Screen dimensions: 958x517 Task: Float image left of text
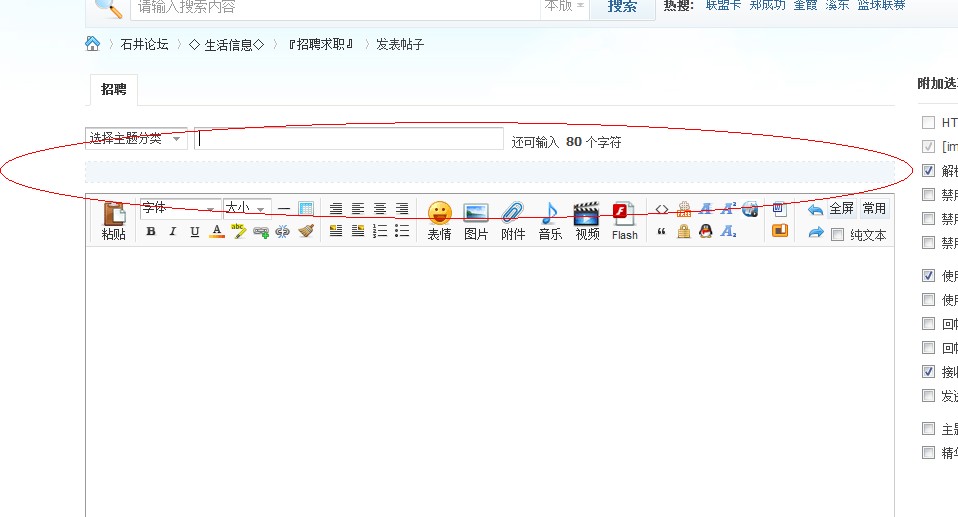tap(336, 230)
